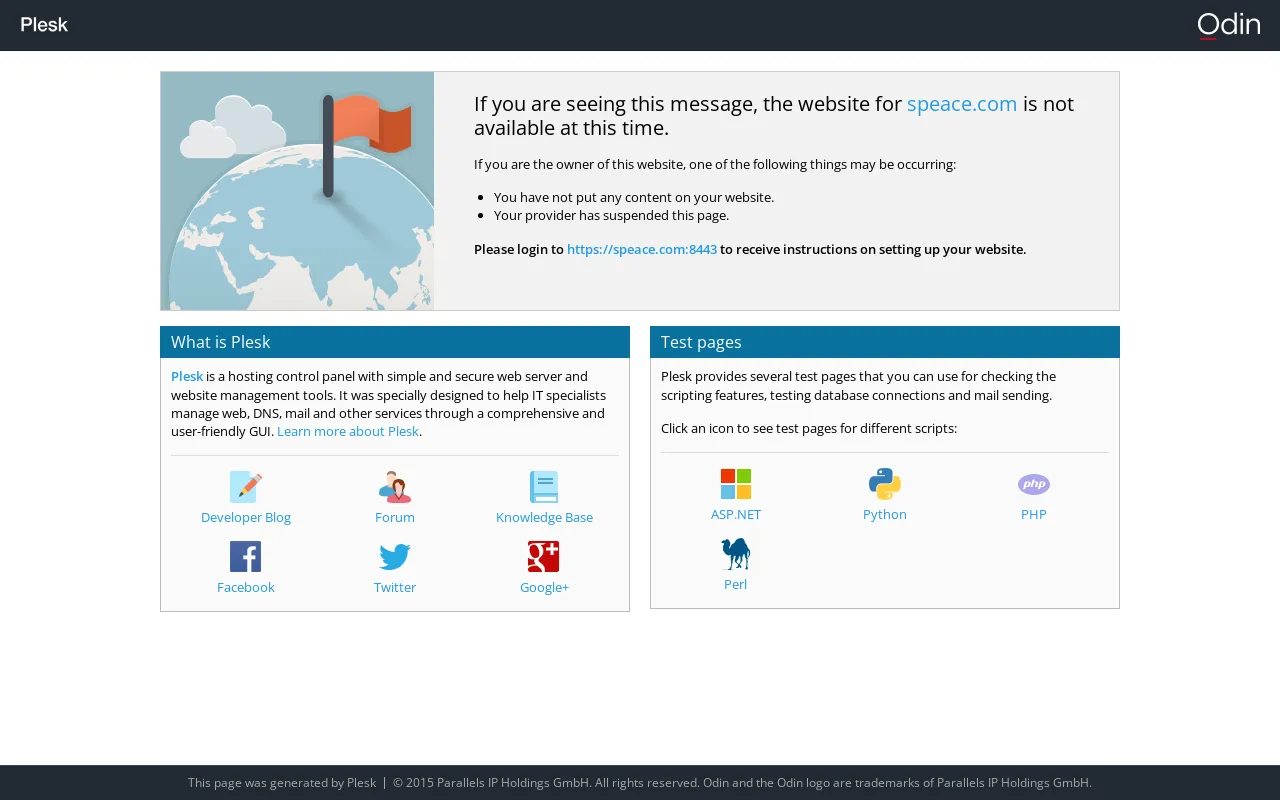Open the Perl camel icon
The height and width of the screenshot is (800, 1280).
736,554
